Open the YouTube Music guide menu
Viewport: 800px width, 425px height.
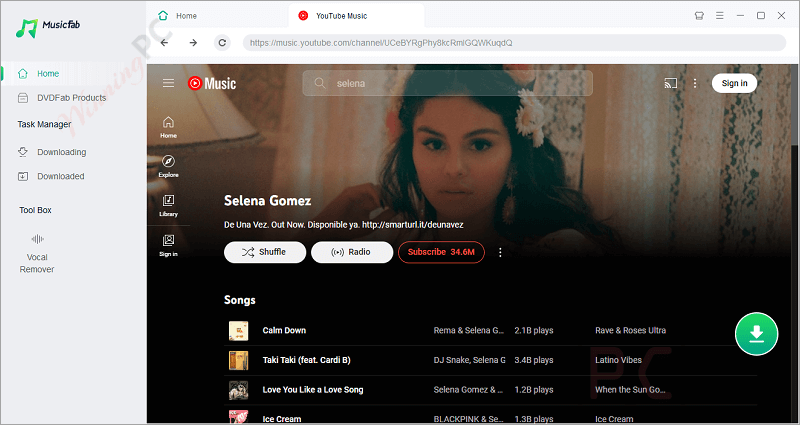(168, 83)
